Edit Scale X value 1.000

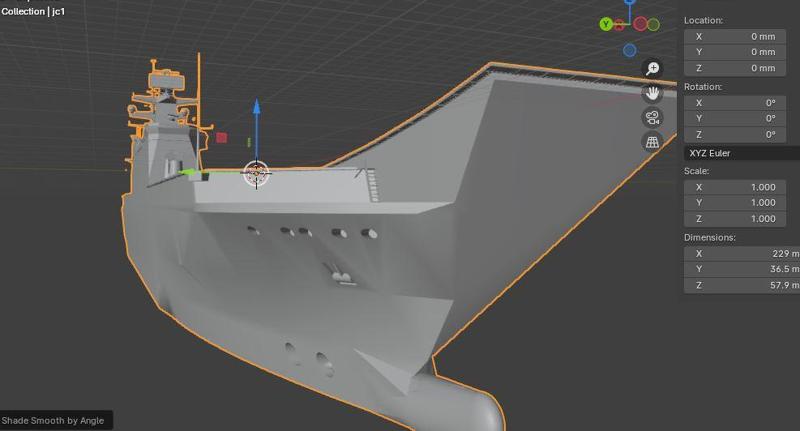[734, 187]
